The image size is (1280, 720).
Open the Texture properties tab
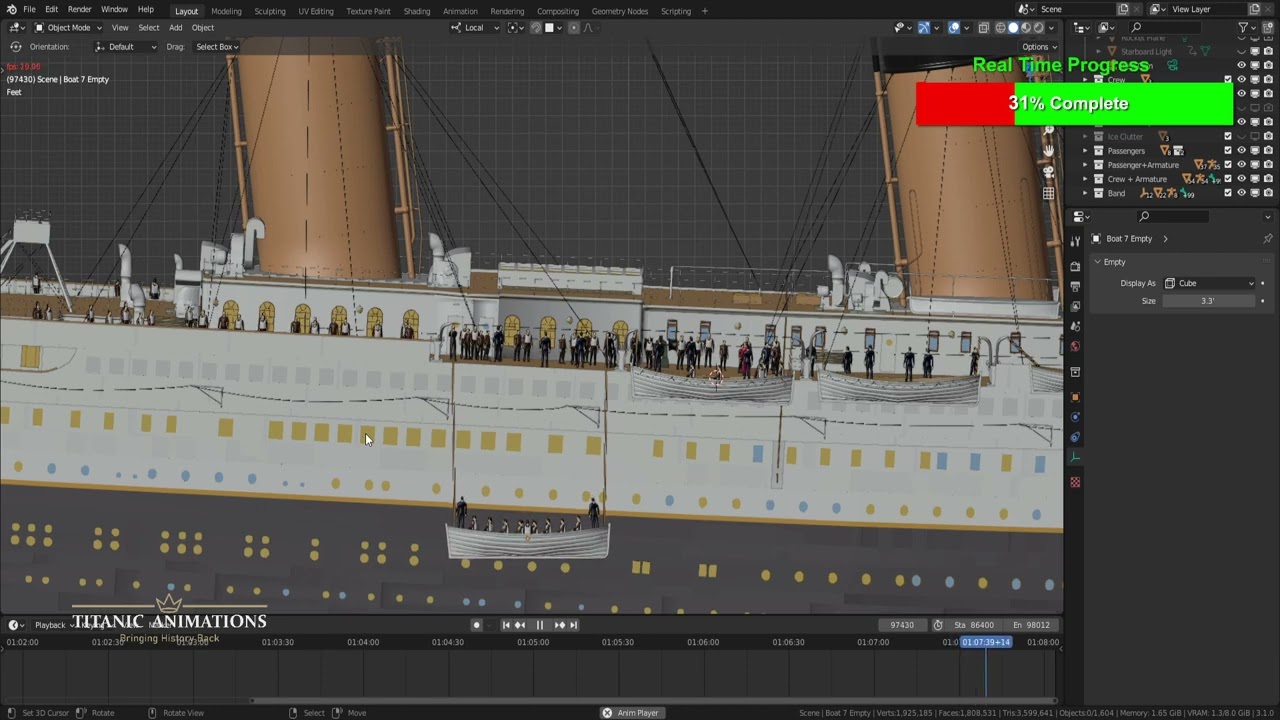coord(1075,482)
